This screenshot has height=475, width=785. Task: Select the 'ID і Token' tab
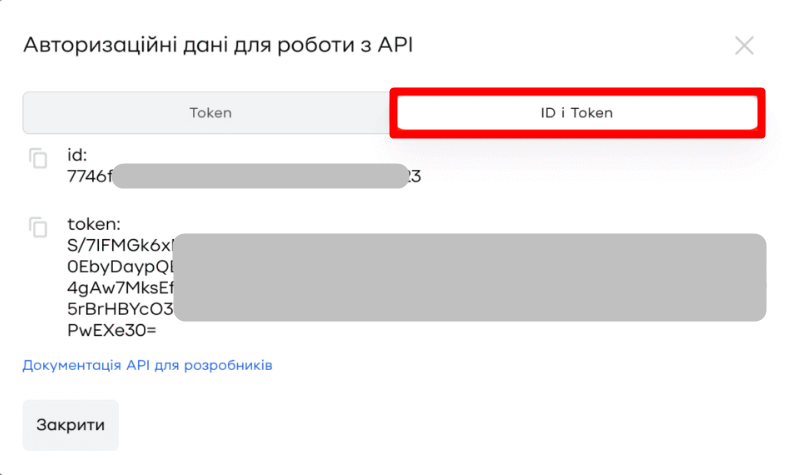(576, 113)
